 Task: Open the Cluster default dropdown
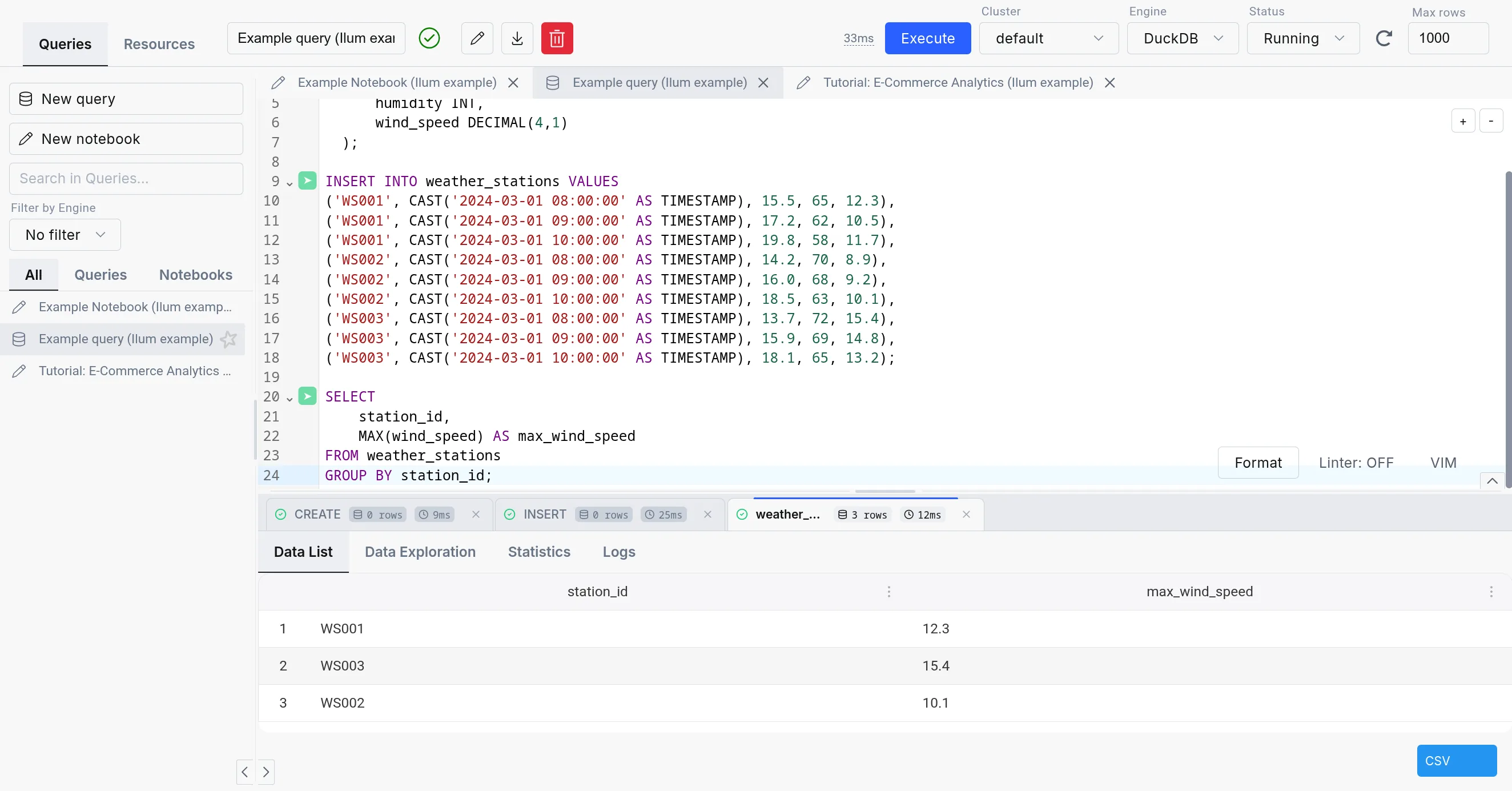coord(1048,38)
